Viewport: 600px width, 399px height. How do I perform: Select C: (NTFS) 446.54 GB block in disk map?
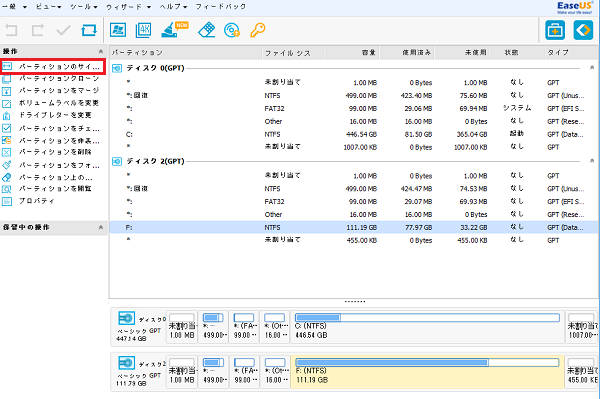pyautogui.click(x=427, y=327)
